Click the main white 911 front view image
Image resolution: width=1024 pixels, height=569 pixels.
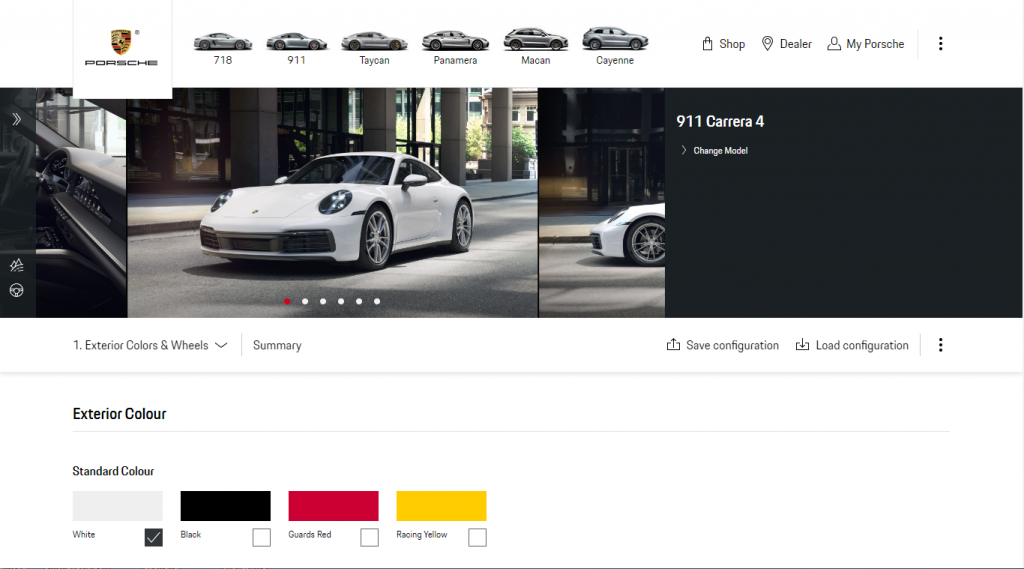(x=332, y=203)
